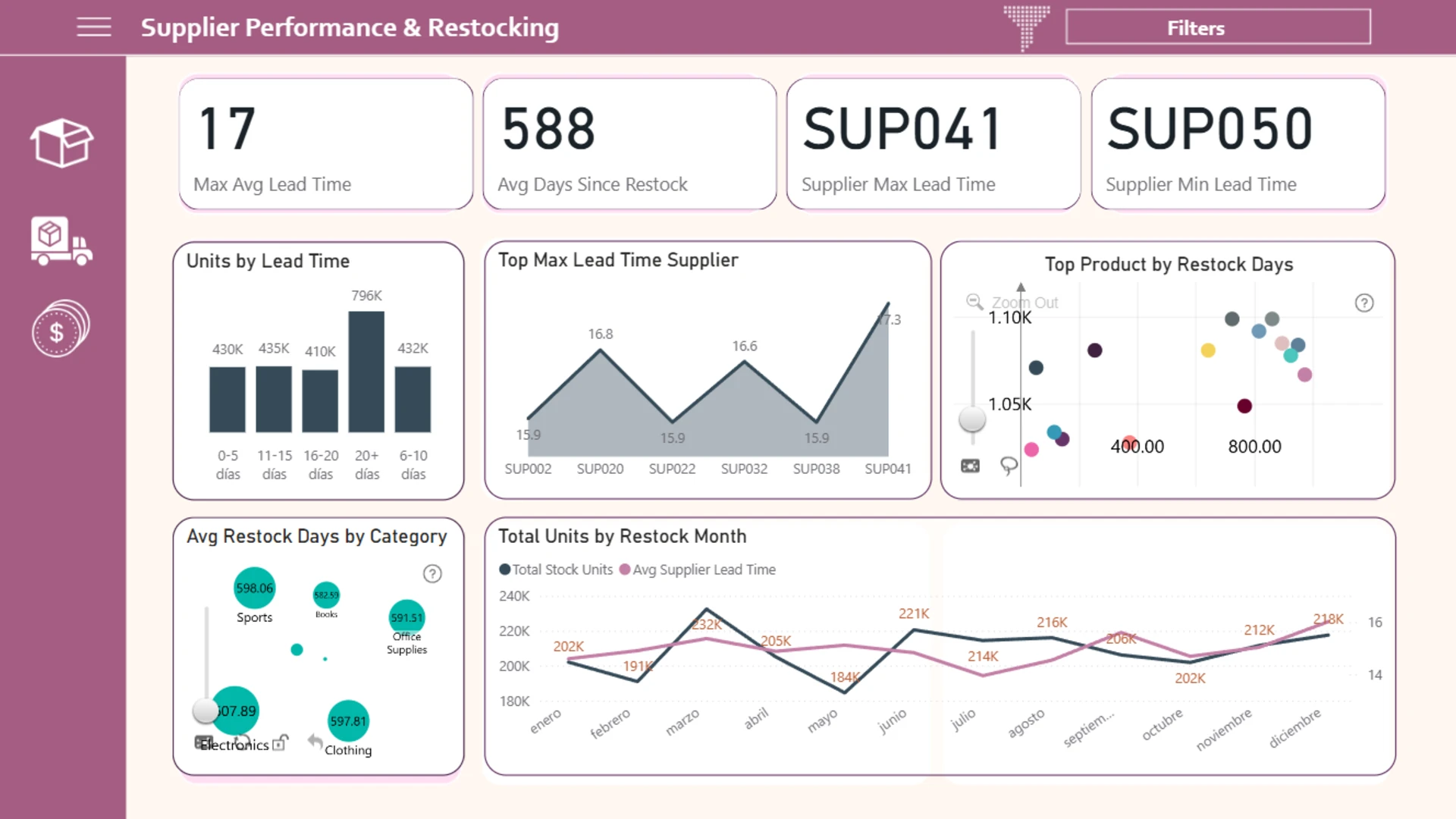This screenshot has width=1456, height=819.
Task: Click the 232K label on marzo
Action: [707, 625]
